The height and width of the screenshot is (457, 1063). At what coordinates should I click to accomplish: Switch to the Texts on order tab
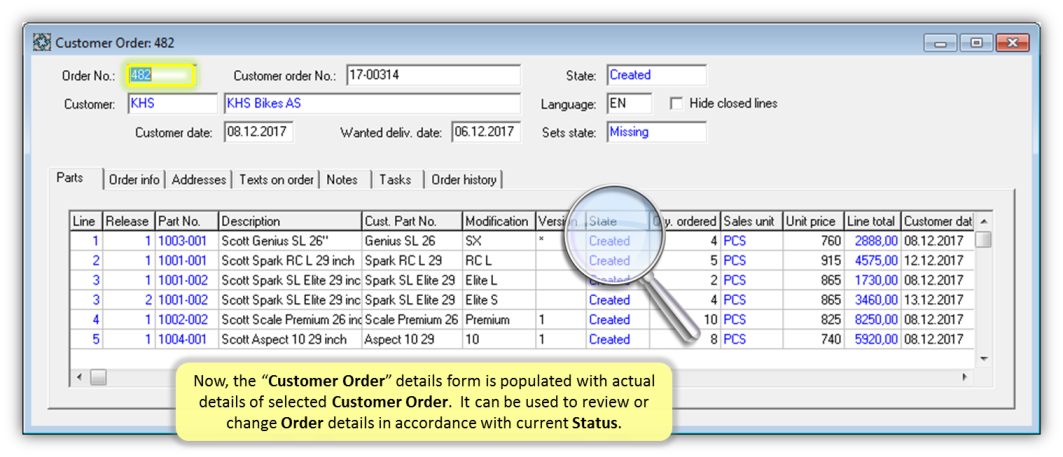coord(276,180)
